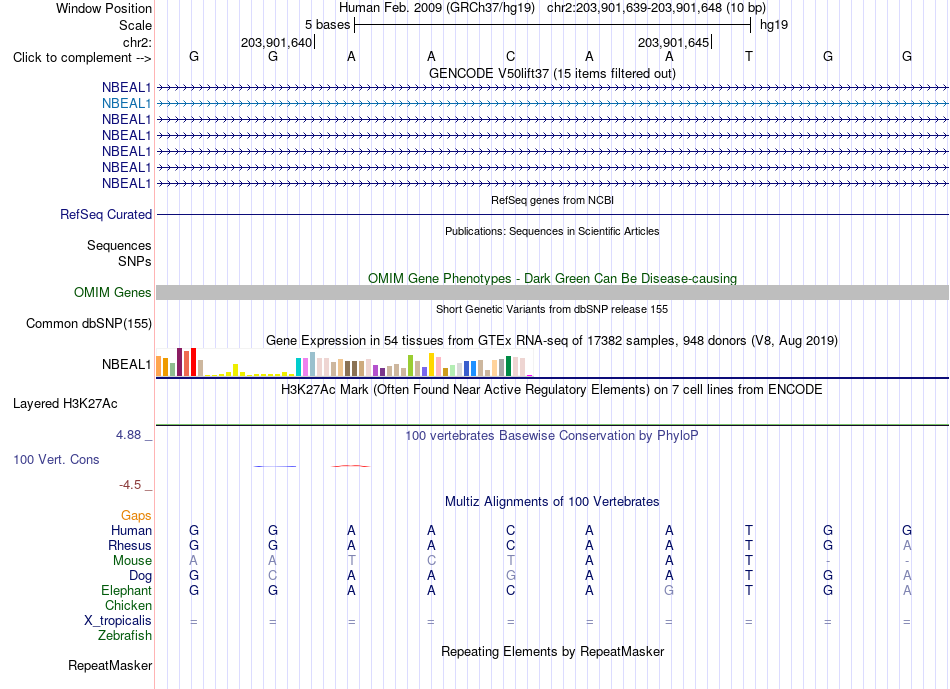Click the '-4.5' PhyloP lower scale value

[x=130, y=485]
